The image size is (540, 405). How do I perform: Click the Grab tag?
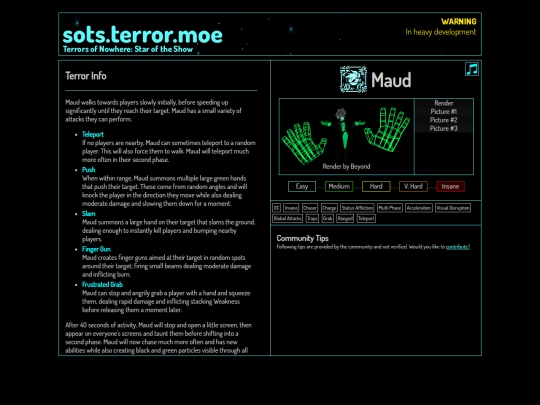click(328, 218)
